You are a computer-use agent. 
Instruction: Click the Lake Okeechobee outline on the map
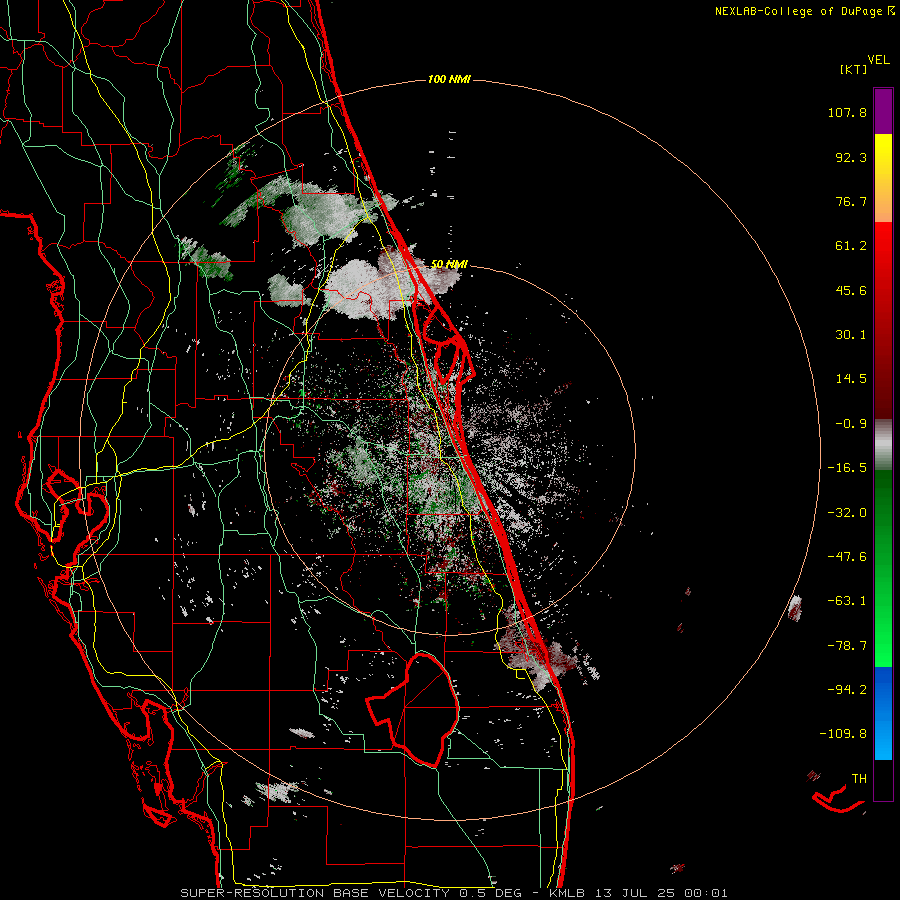[414, 709]
